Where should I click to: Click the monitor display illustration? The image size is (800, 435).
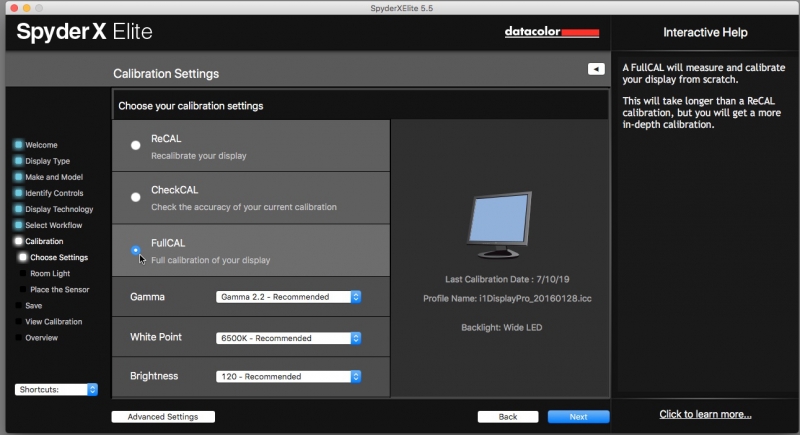pyautogui.click(x=499, y=225)
